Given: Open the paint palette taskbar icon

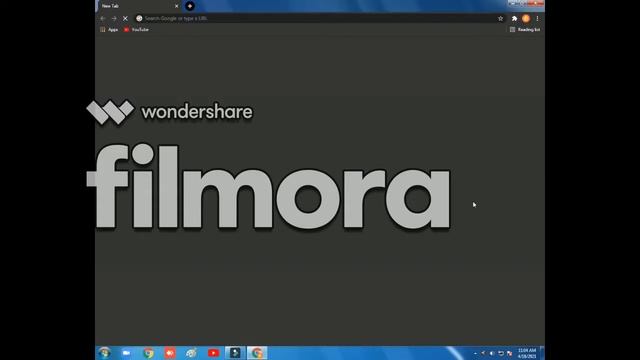Looking at the screenshot, I should click(191, 353).
